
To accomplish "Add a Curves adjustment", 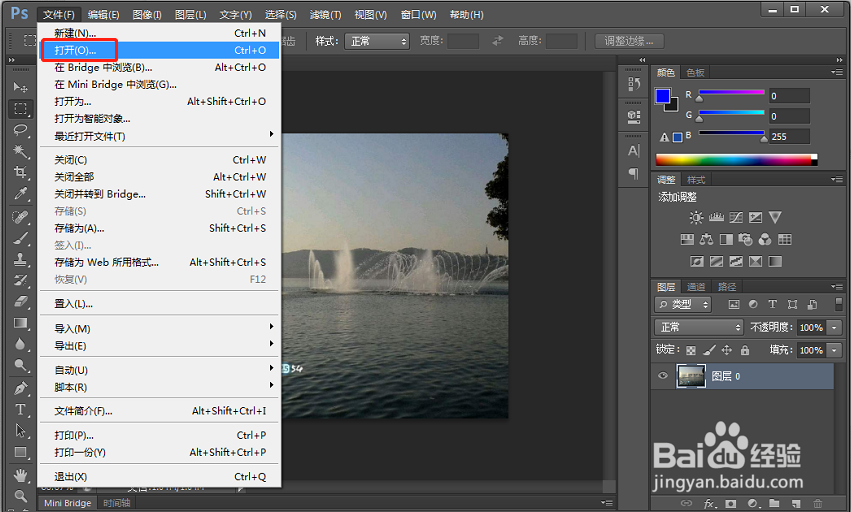I will click(x=736, y=218).
